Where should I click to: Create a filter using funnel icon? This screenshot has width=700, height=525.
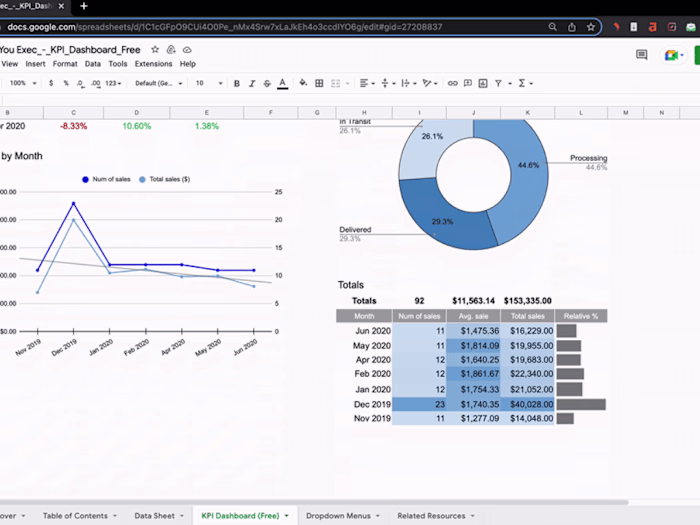[x=498, y=83]
